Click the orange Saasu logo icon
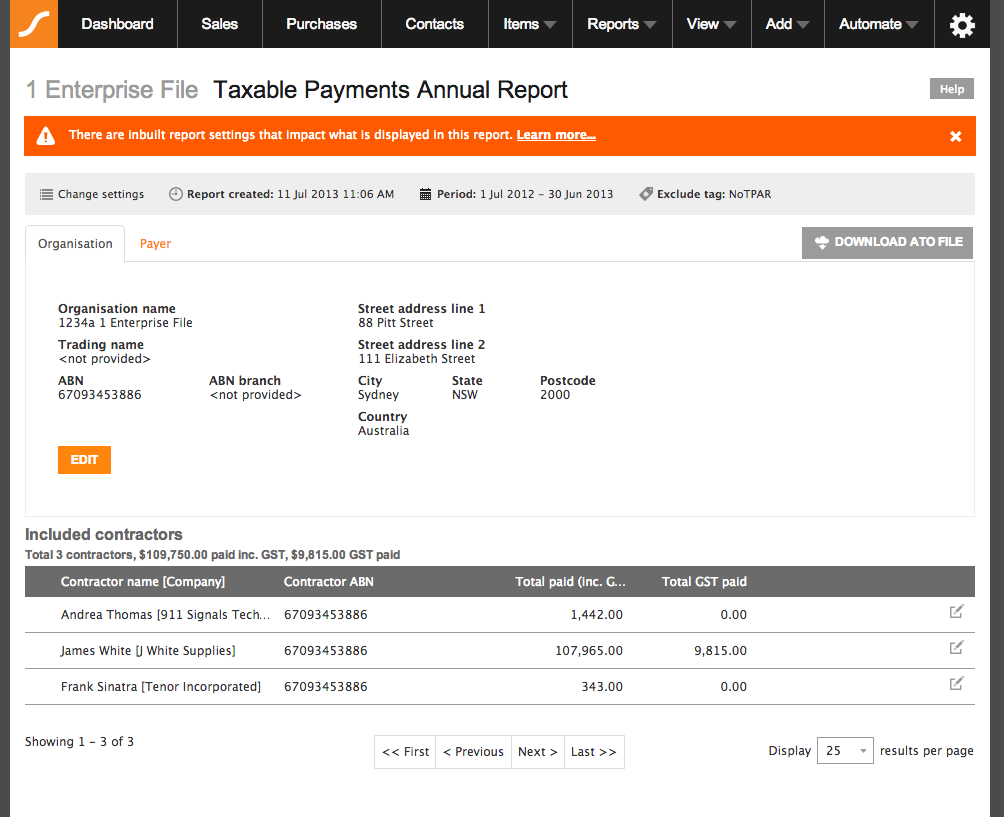The height and width of the screenshot is (817, 1004). [34, 24]
